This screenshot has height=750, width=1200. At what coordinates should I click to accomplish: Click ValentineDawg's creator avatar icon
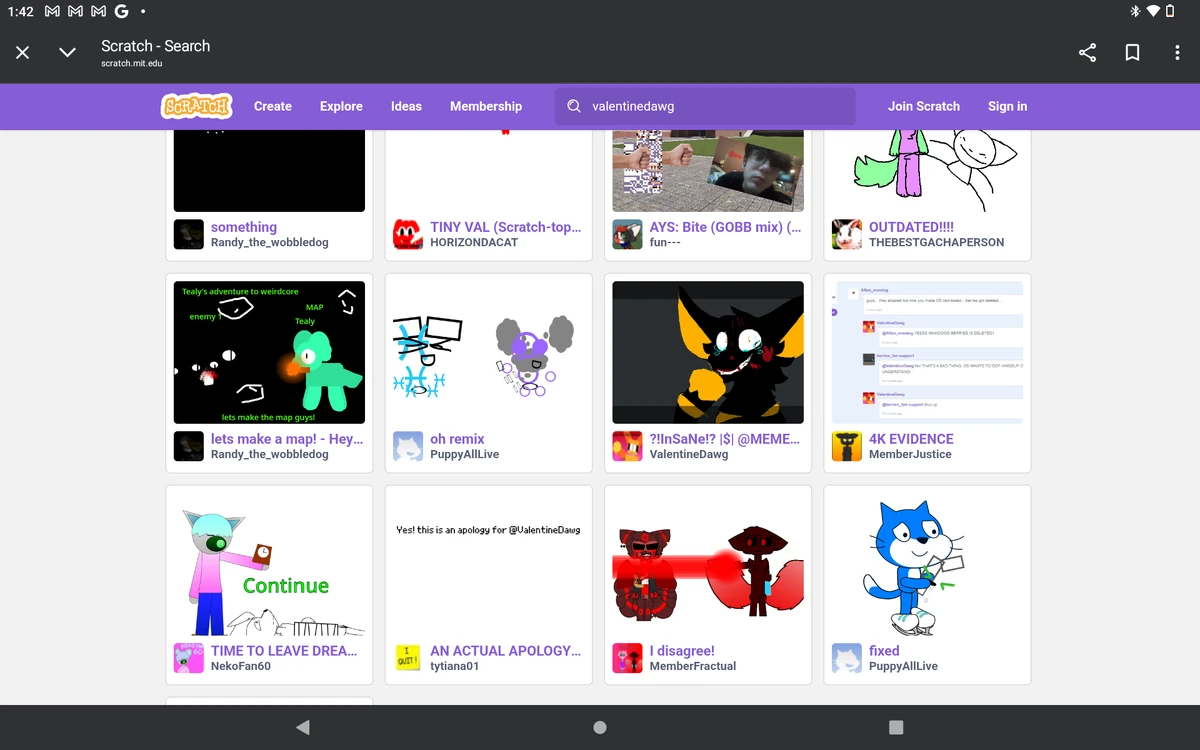[627, 446]
